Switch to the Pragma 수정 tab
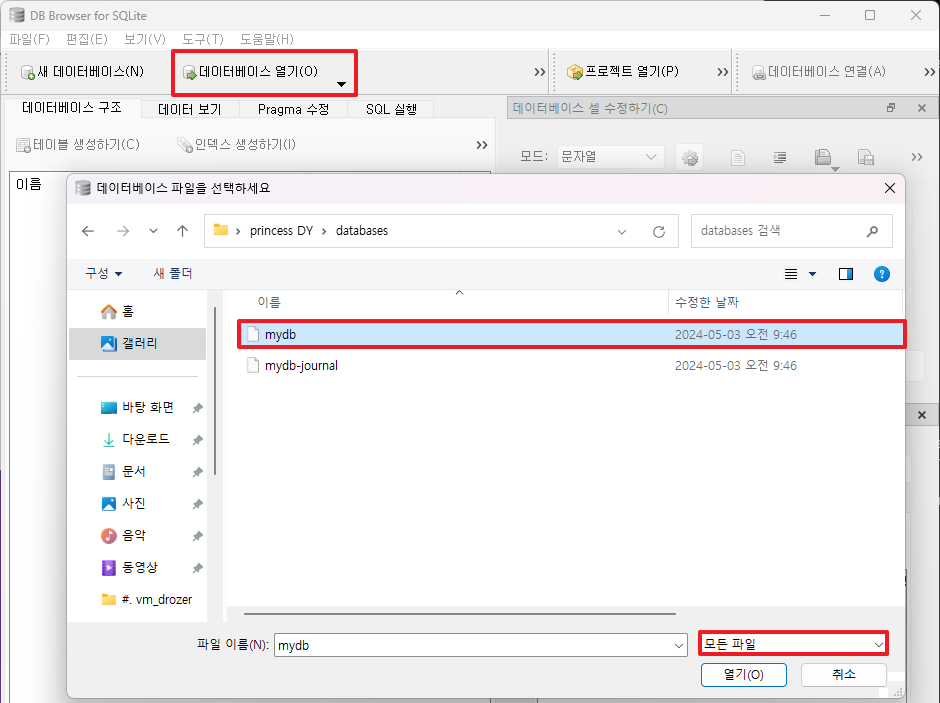 293,109
